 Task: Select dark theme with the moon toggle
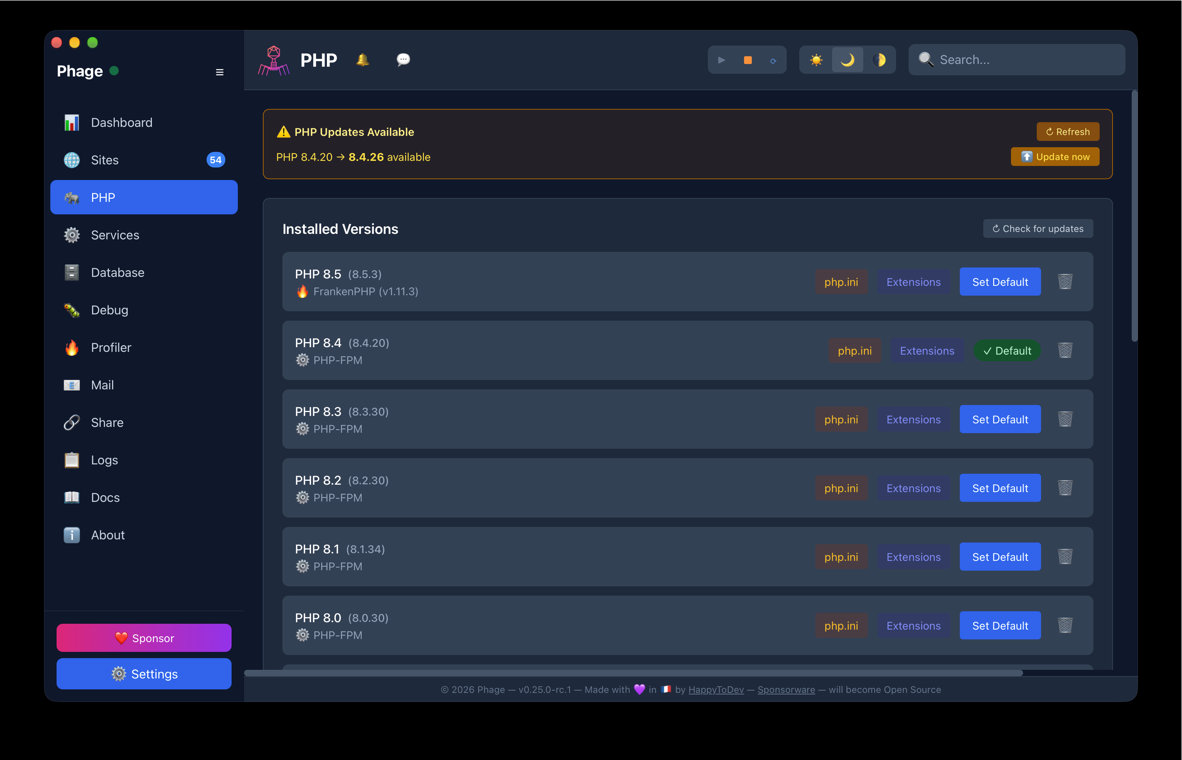pyautogui.click(x=847, y=60)
